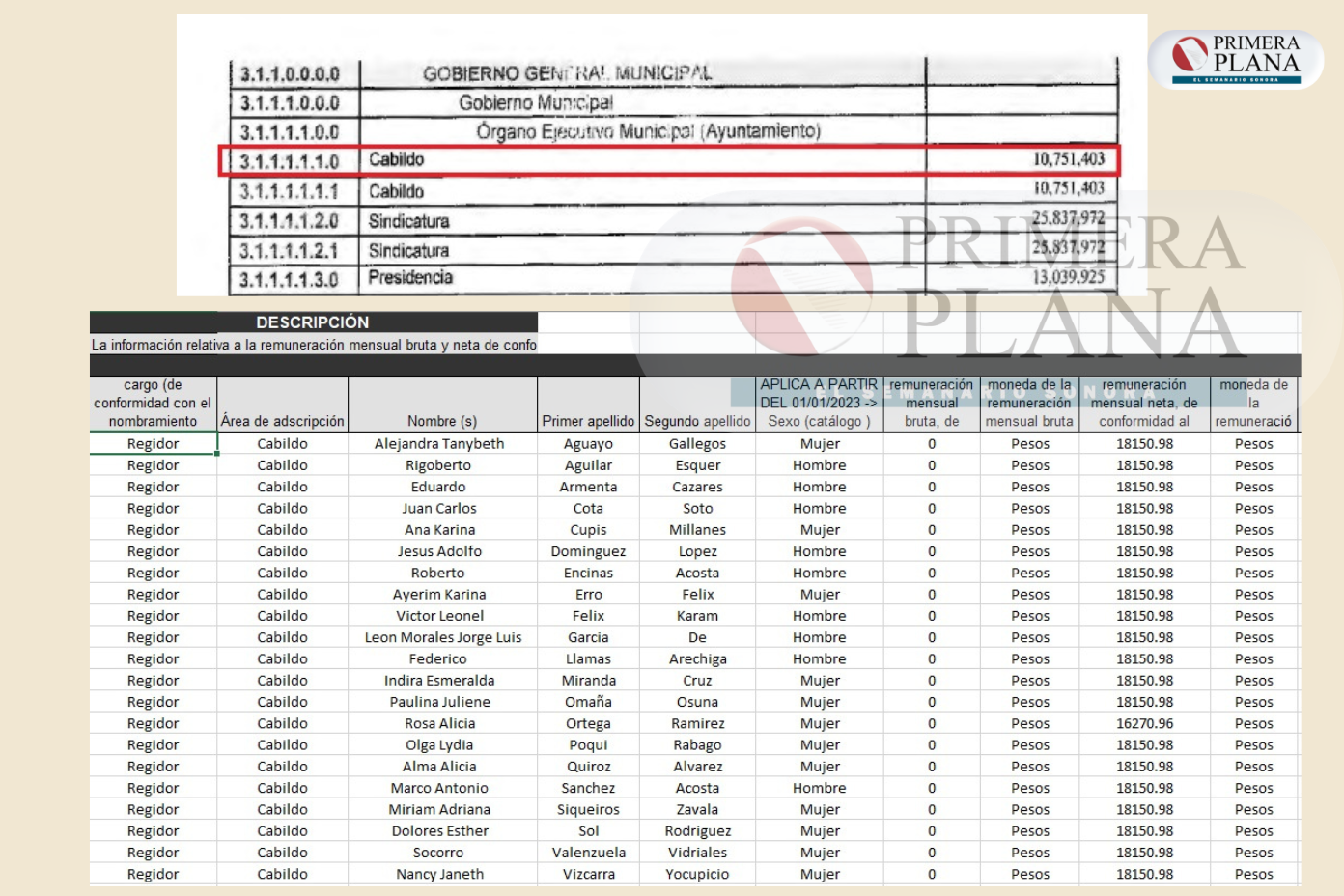Click the DESCRIPCIÓN title bar
The height and width of the screenshot is (896, 1344).
click(x=313, y=322)
